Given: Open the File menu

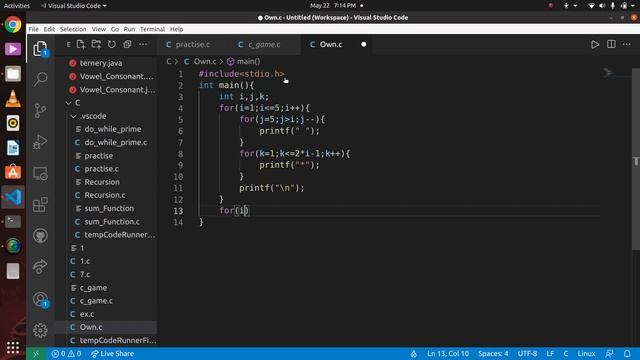Looking at the screenshot, I should click(33, 29).
